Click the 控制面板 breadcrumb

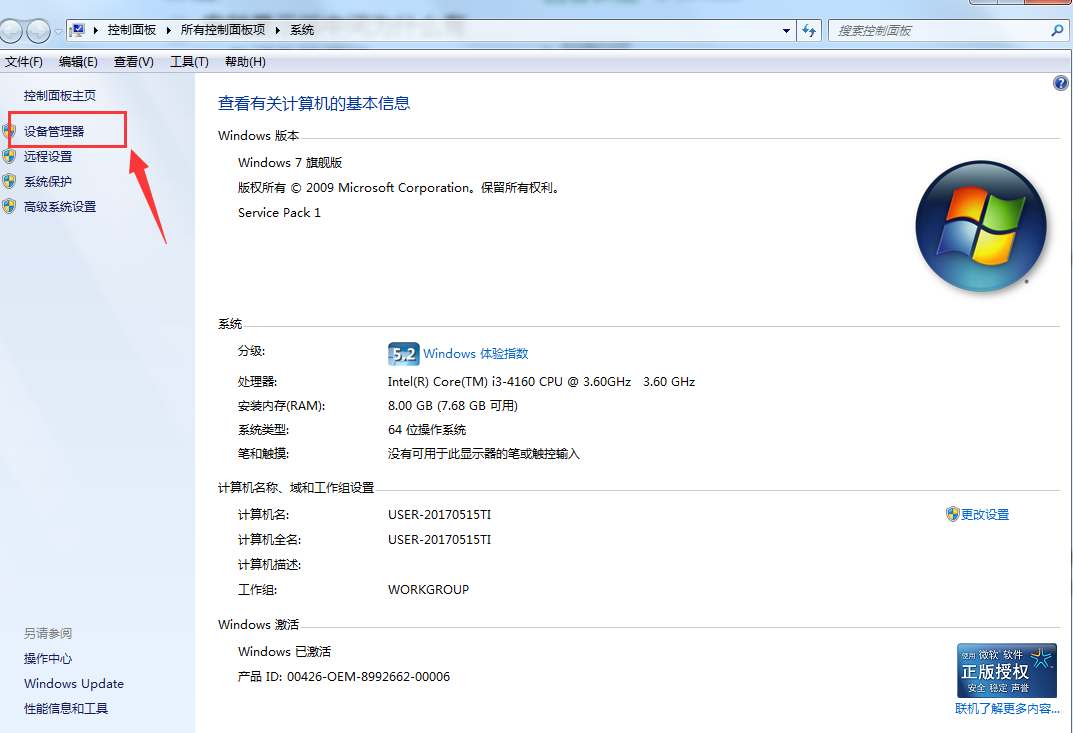click(131, 30)
